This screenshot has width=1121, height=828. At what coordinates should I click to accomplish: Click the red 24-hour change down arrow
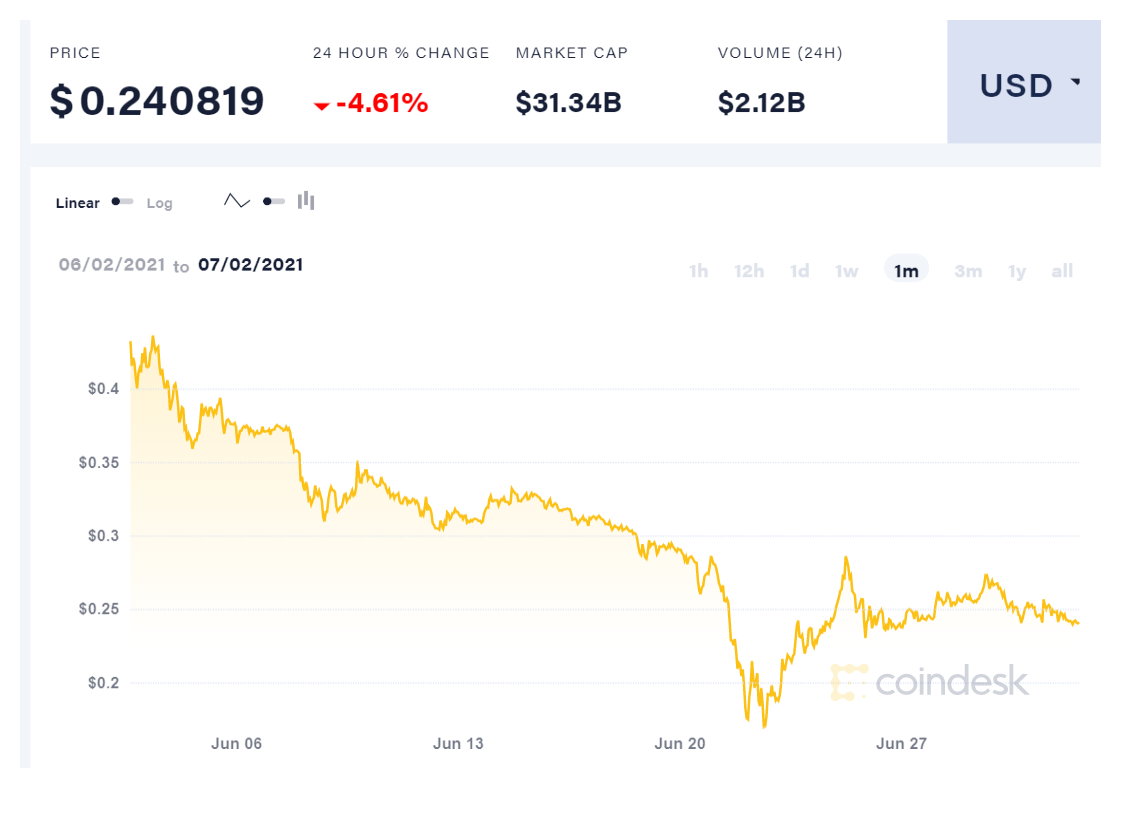(x=321, y=105)
